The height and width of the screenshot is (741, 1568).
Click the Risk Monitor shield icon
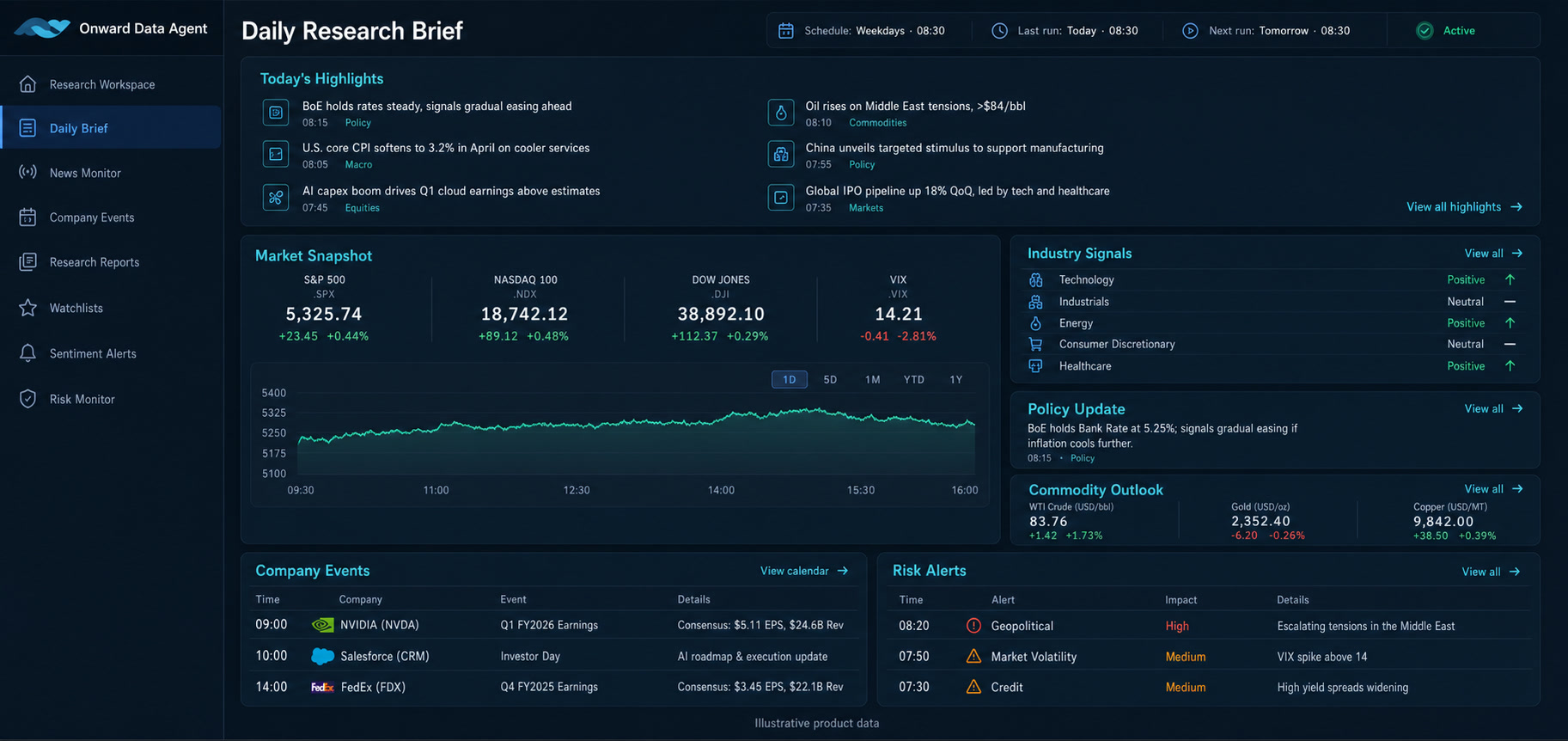click(x=27, y=399)
